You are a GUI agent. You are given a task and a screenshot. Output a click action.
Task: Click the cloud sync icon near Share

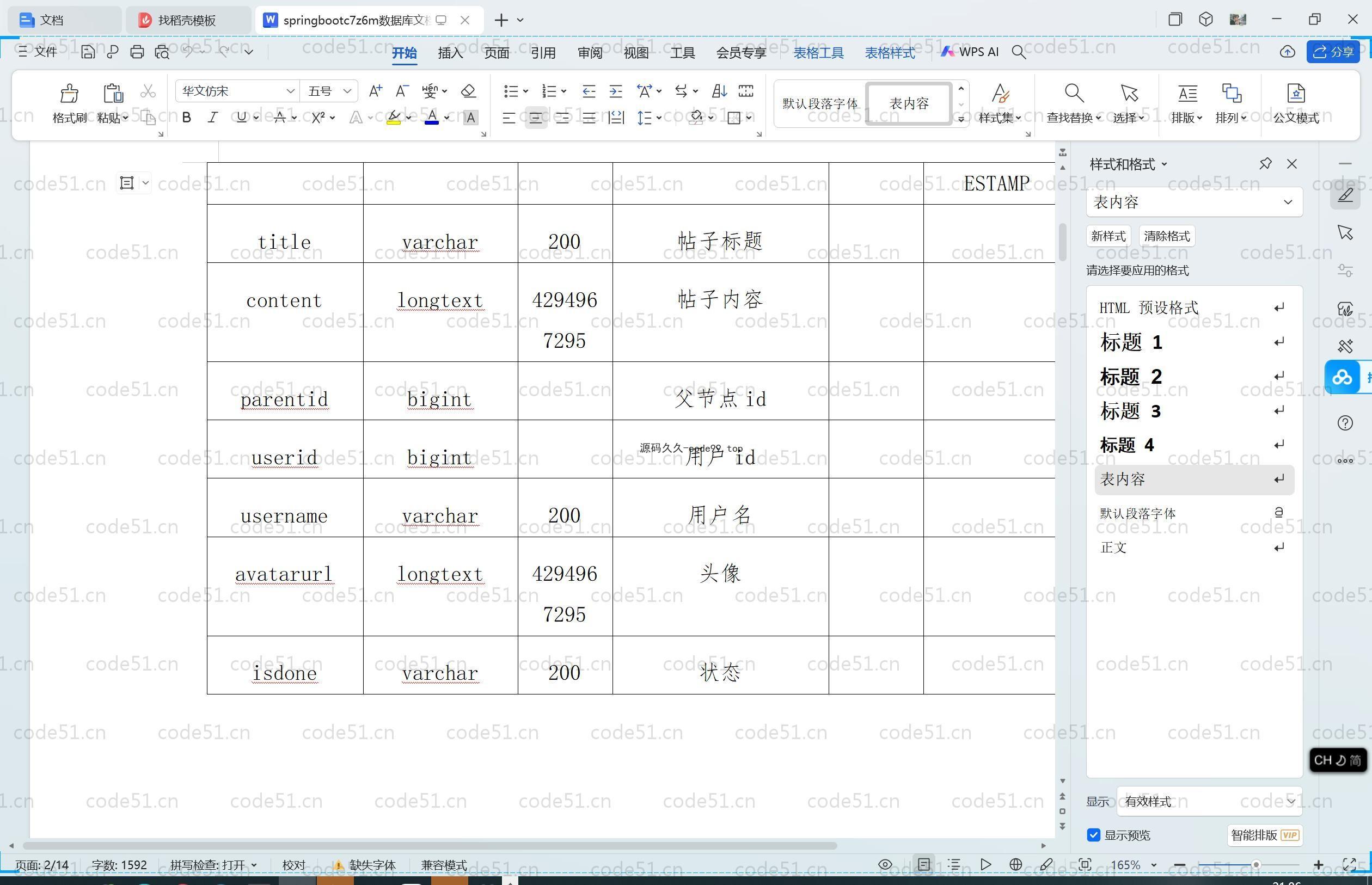click(x=1288, y=52)
